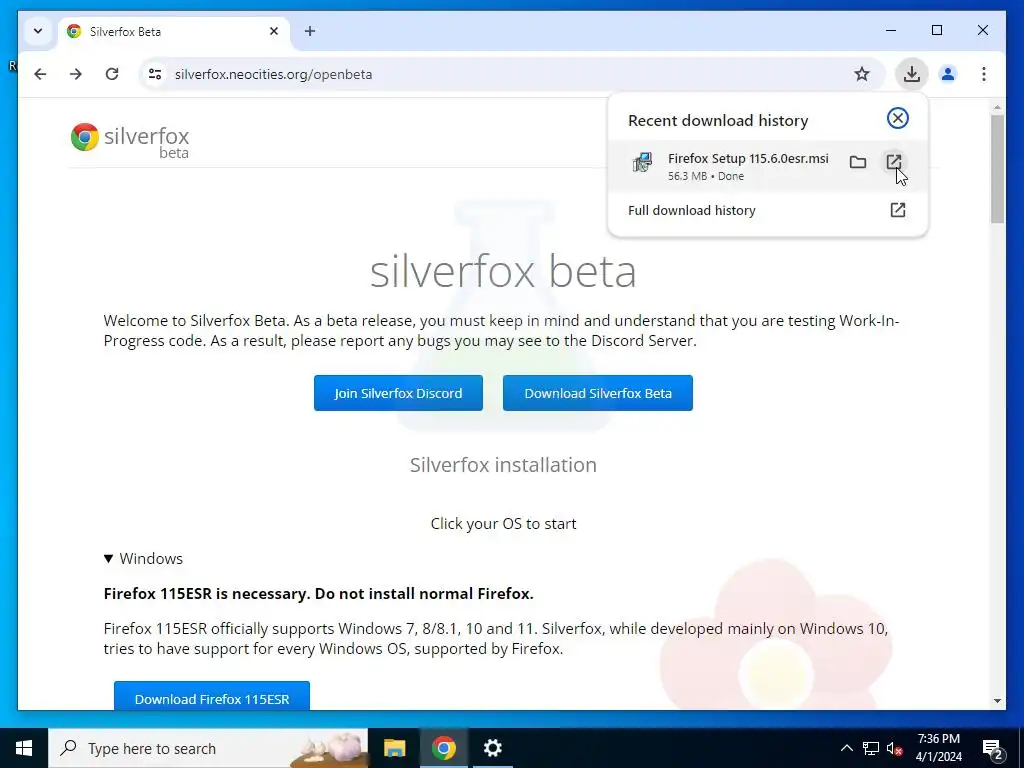Close the Silverfox Beta tab
Viewport: 1024px width, 768px height.
click(x=274, y=31)
